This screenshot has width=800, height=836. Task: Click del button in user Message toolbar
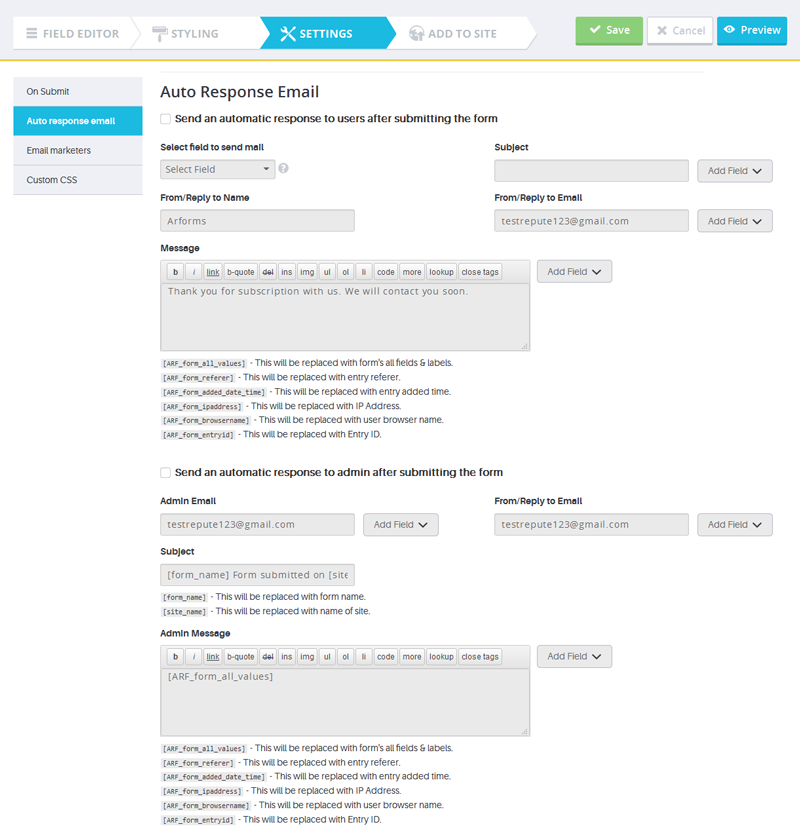268,272
